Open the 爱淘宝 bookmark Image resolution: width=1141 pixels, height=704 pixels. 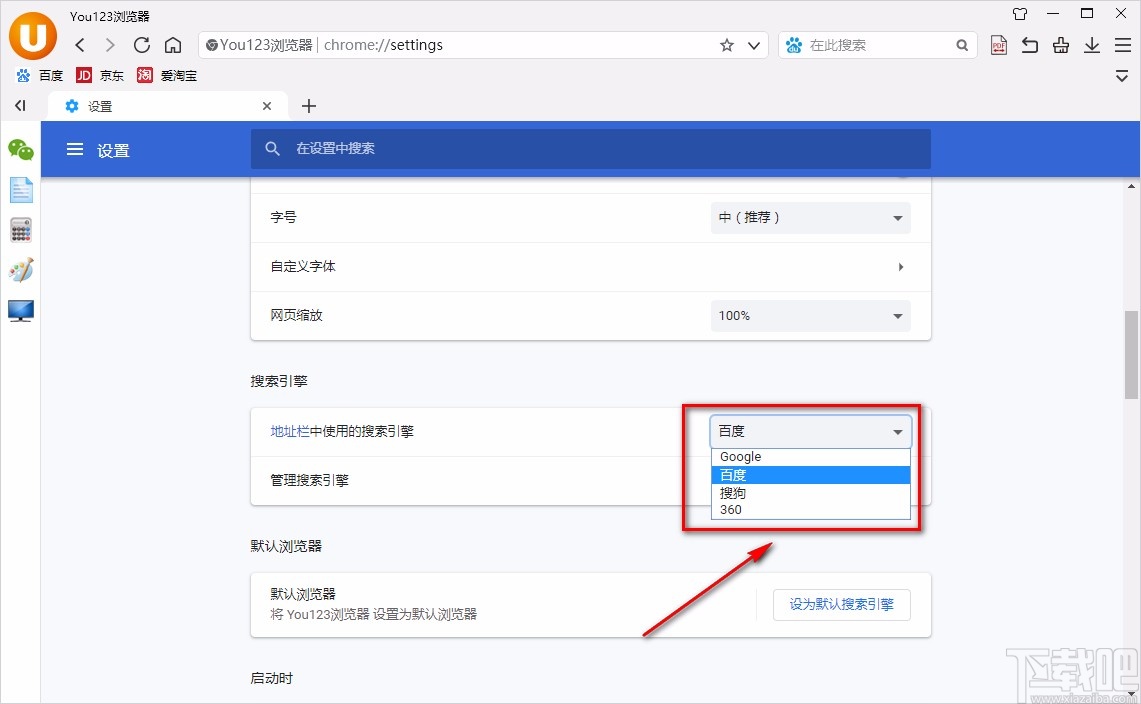(x=167, y=76)
